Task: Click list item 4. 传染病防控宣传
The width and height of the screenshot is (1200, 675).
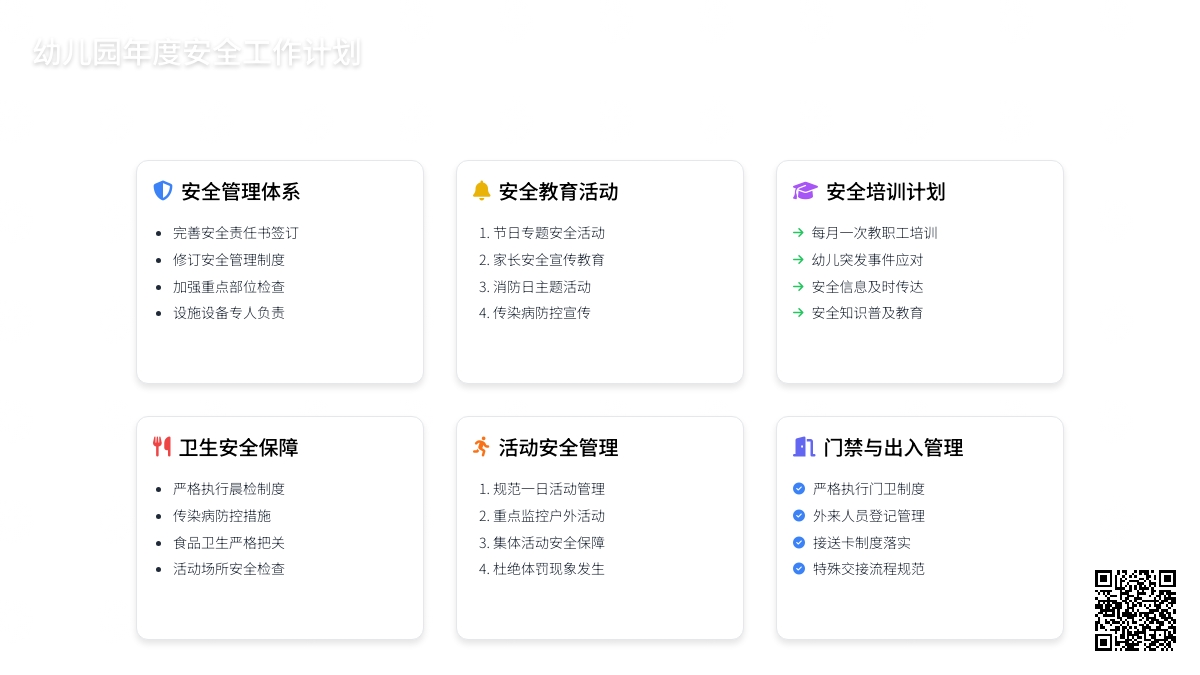Action: [x=535, y=313]
